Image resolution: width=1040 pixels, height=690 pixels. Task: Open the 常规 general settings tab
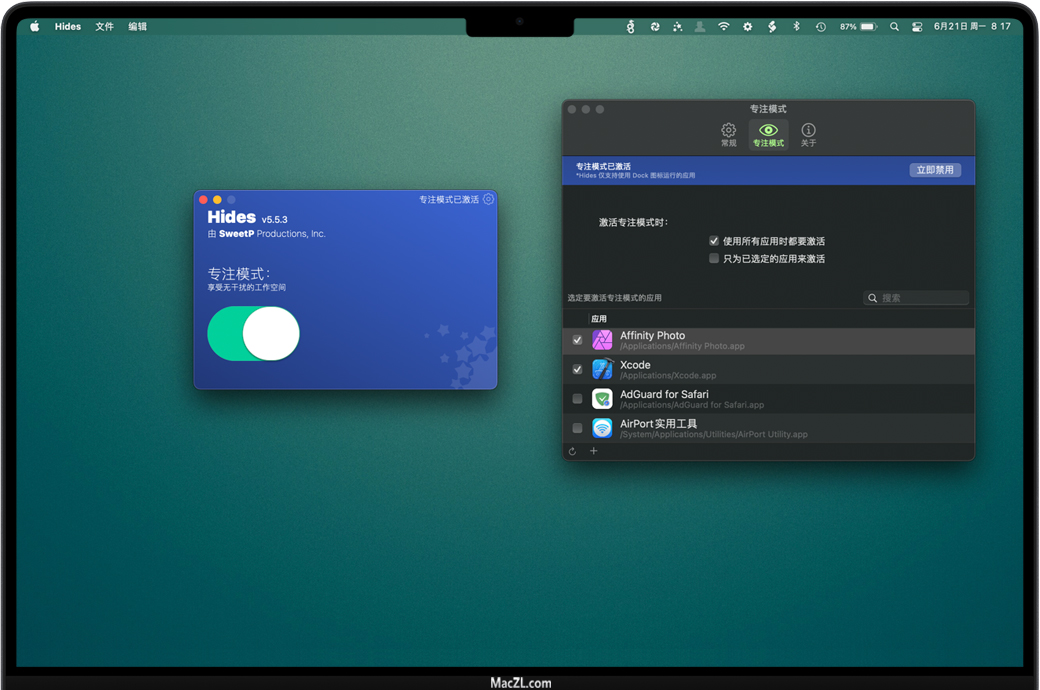coord(728,134)
